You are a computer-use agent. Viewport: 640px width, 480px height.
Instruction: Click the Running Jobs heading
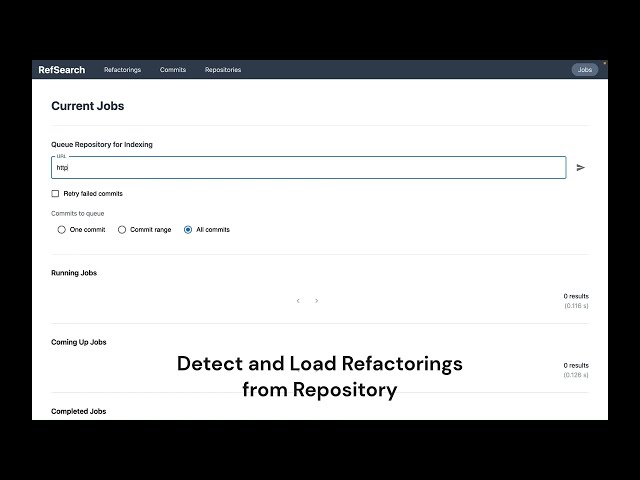click(74, 273)
